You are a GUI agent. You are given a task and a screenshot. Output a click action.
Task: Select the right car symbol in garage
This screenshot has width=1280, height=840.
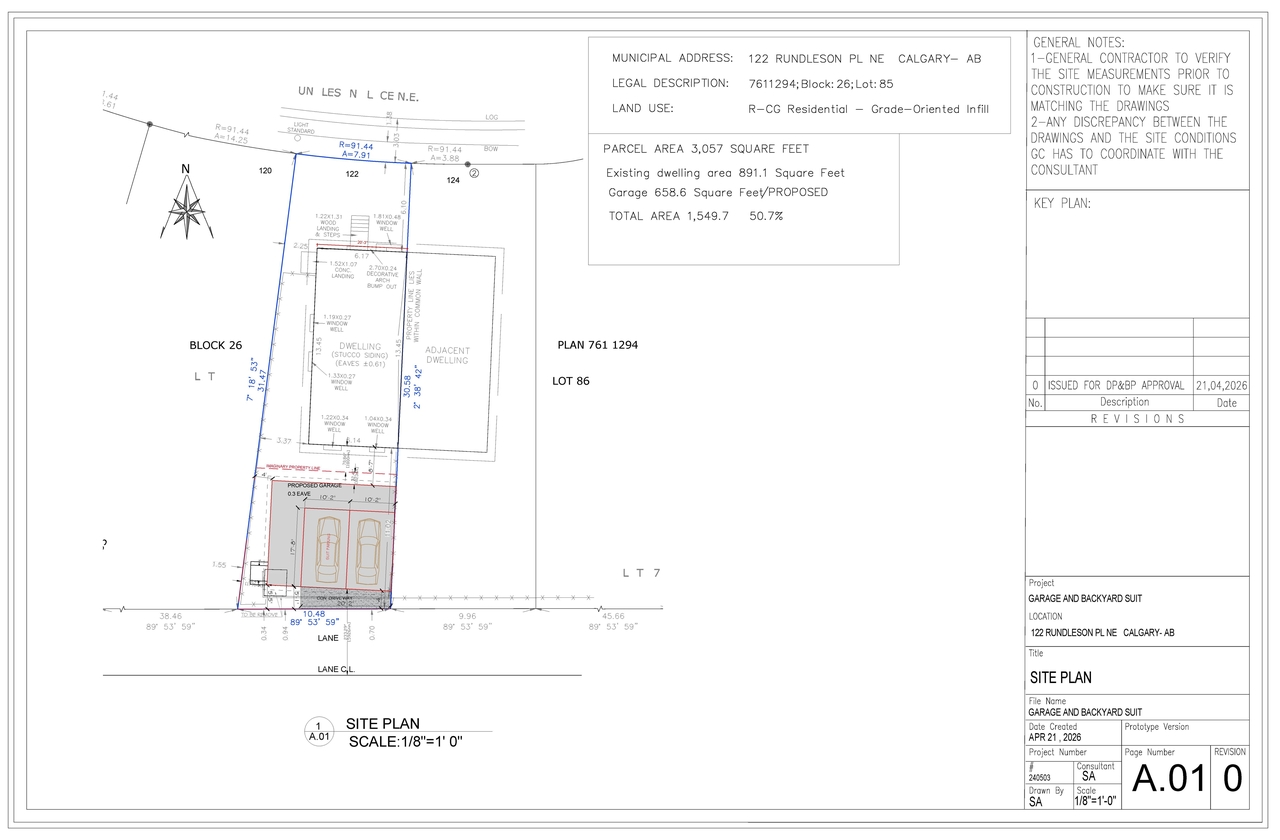pyautogui.click(x=369, y=552)
